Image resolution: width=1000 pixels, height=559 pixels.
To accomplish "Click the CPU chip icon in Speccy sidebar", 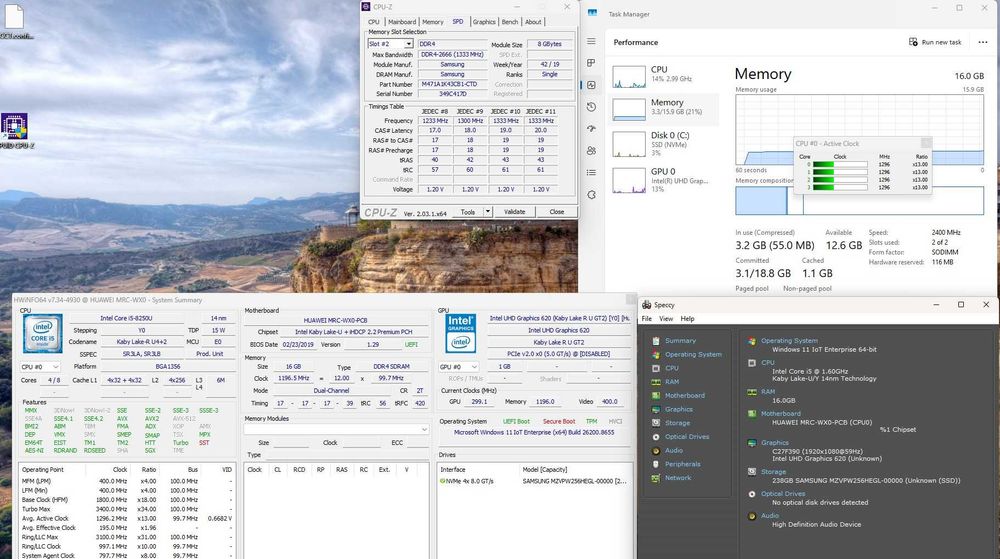I will tap(656, 368).
